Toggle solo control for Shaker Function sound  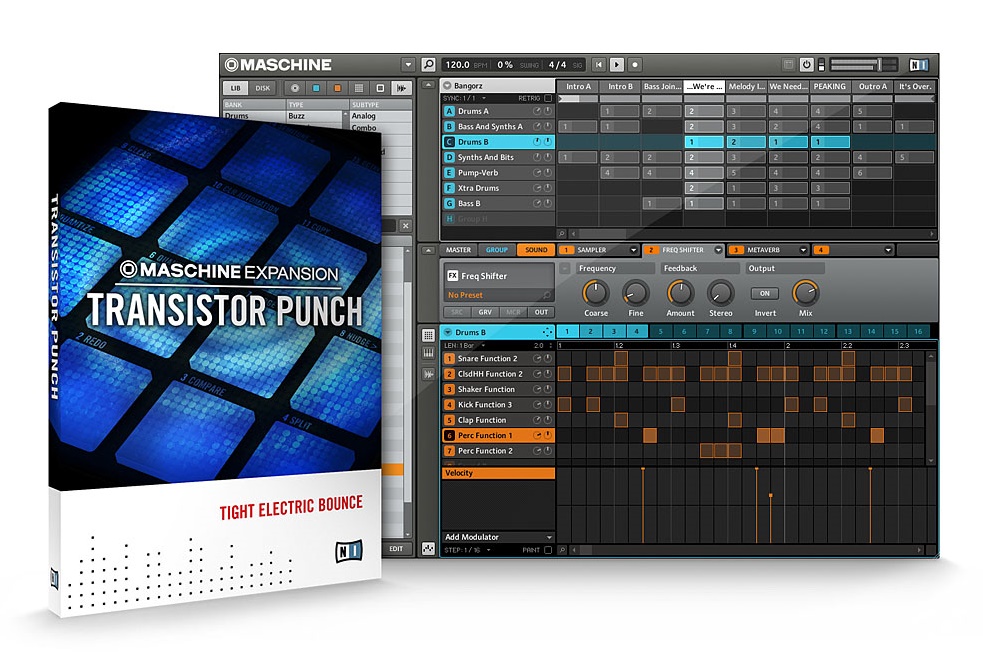pos(547,389)
